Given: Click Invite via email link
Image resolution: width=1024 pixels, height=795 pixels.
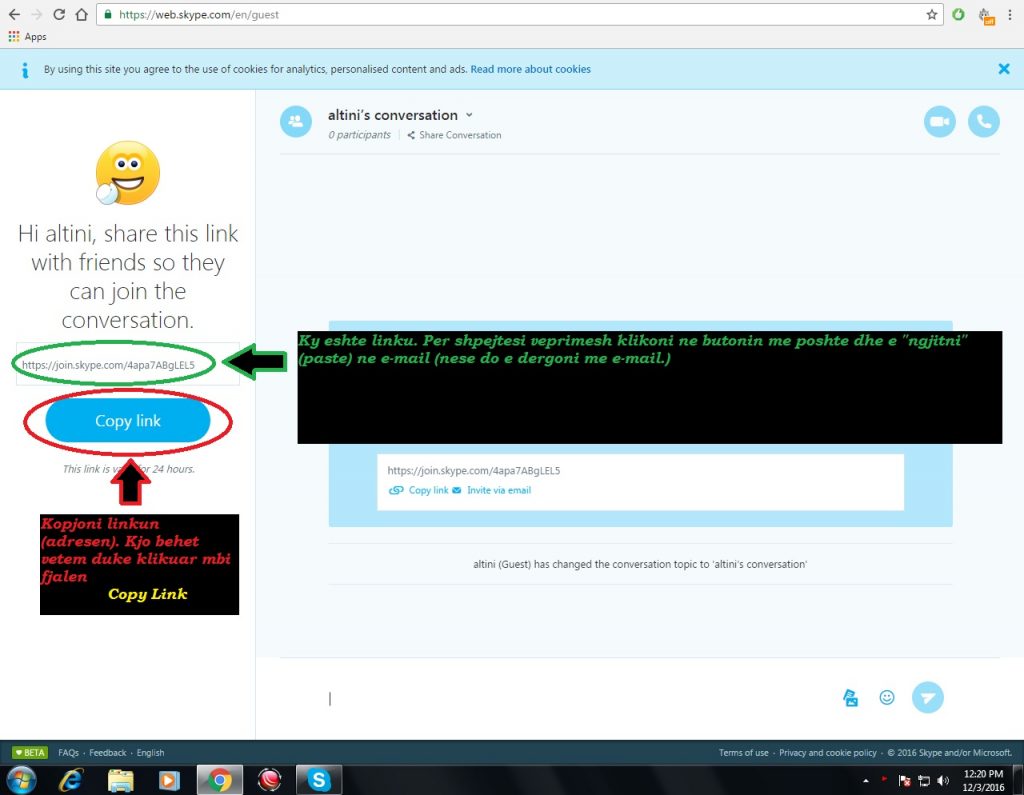Looking at the screenshot, I should pos(492,490).
